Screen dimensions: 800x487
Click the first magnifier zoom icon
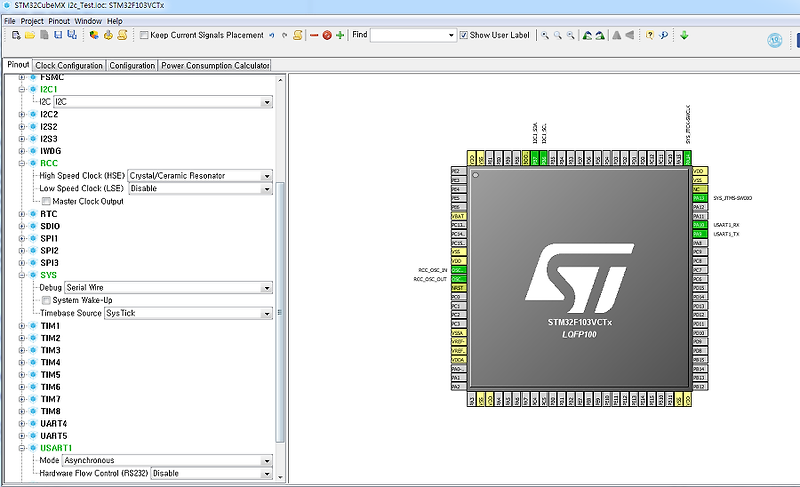pos(545,35)
